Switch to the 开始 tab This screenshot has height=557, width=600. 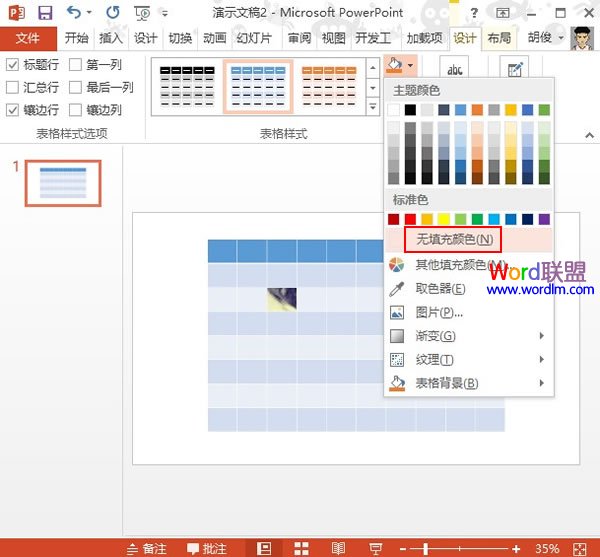pyautogui.click(x=76, y=38)
